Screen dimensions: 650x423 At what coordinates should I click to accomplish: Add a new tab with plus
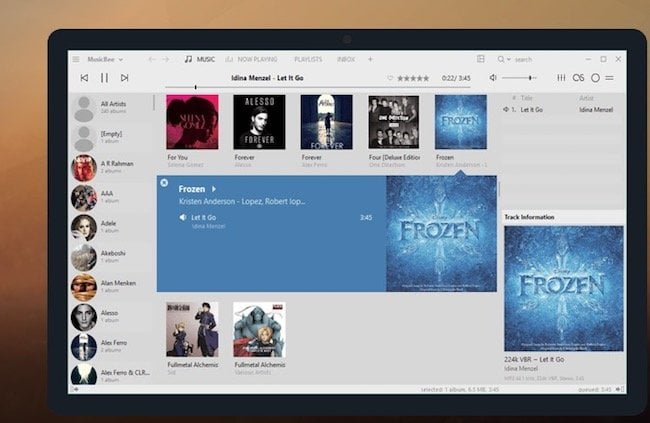tap(371, 59)
